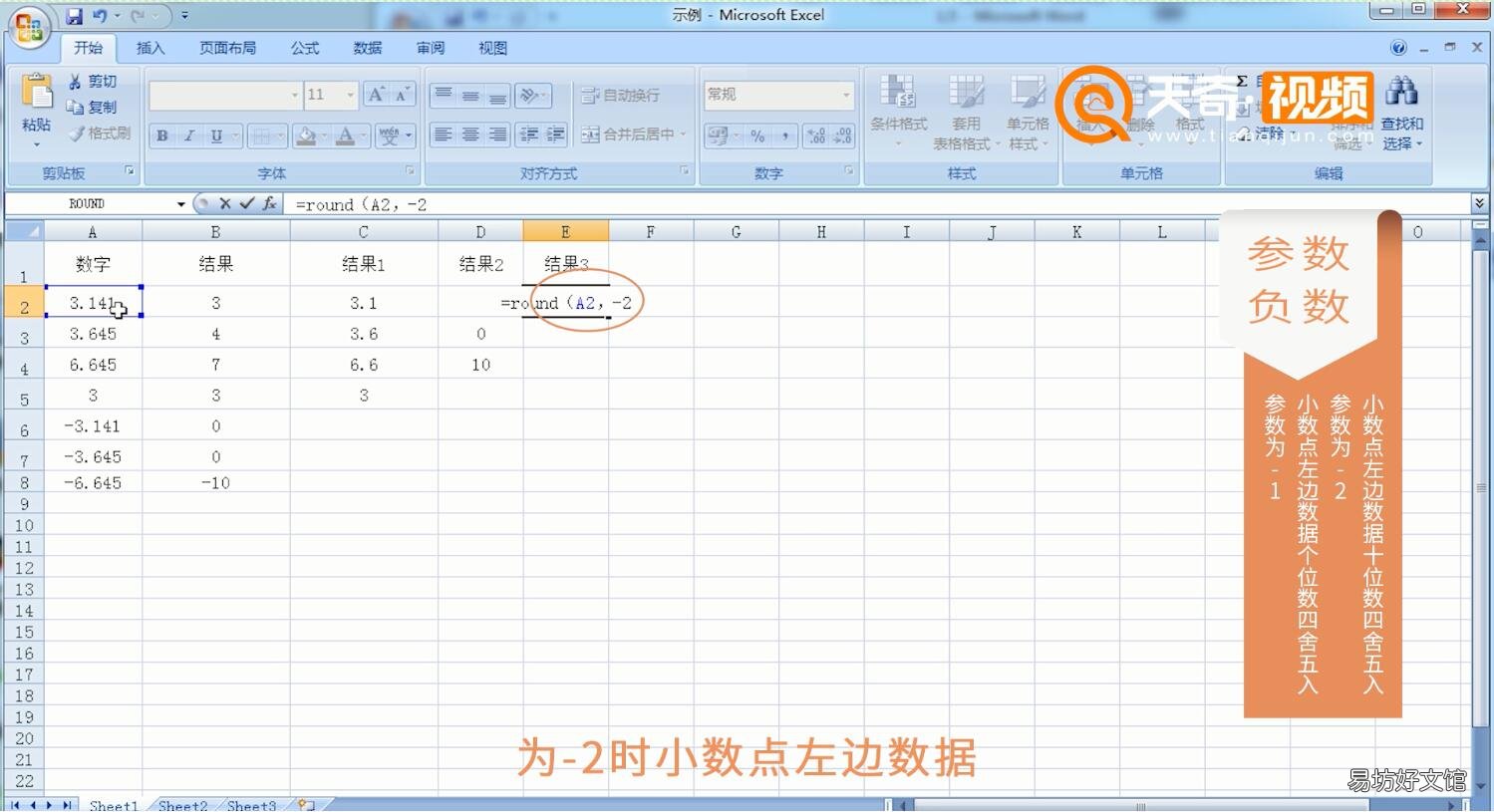Viewport: 1494px width, 812px height.
Task: Click first-sheet navigation arrow at bottom
Action: 15,805
